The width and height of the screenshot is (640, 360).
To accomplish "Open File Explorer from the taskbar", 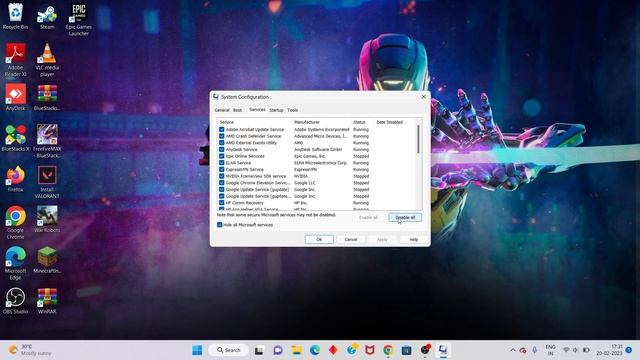I will tap(296, 350).
